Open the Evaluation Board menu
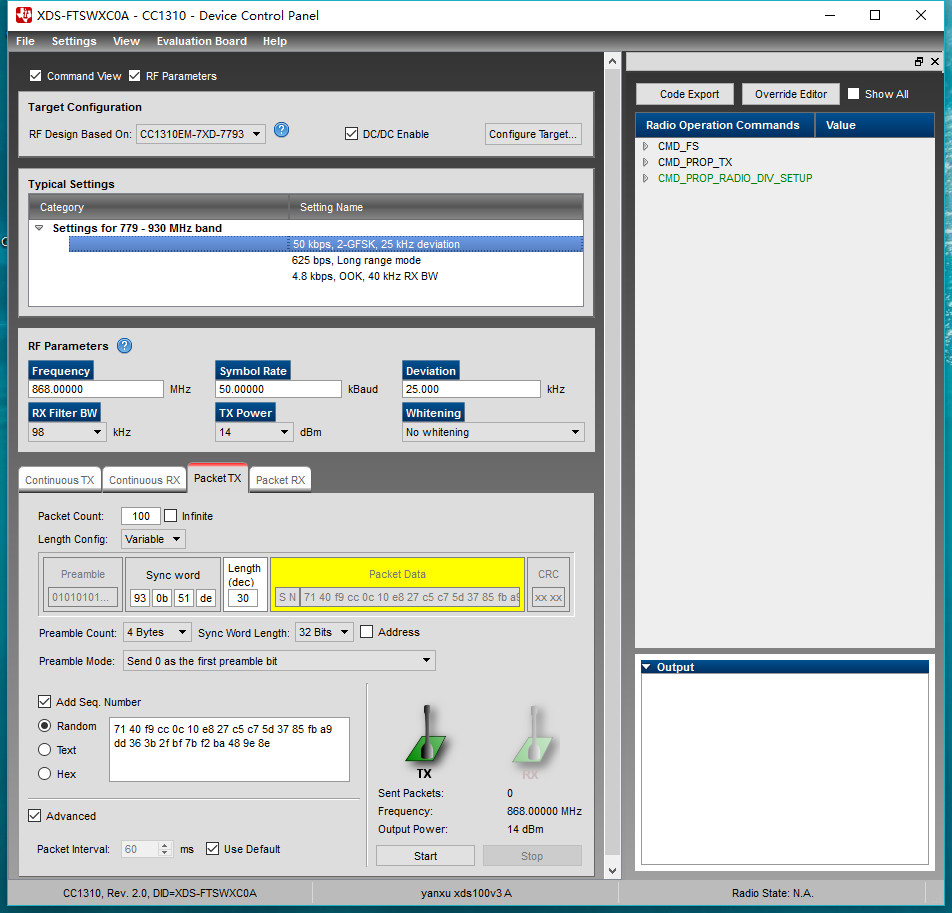The image size is (952, 913). coord(202,41)
